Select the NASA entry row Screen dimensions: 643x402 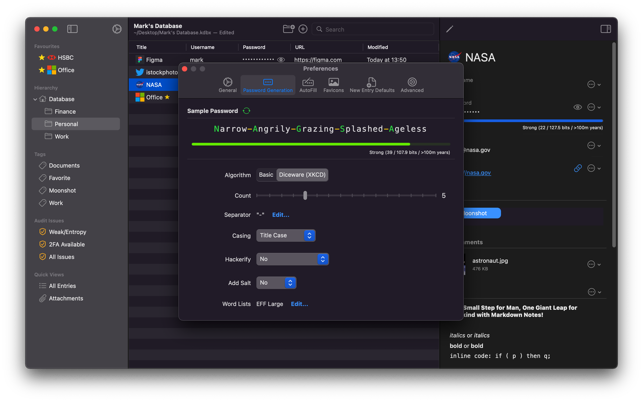[x=154, y=85]
